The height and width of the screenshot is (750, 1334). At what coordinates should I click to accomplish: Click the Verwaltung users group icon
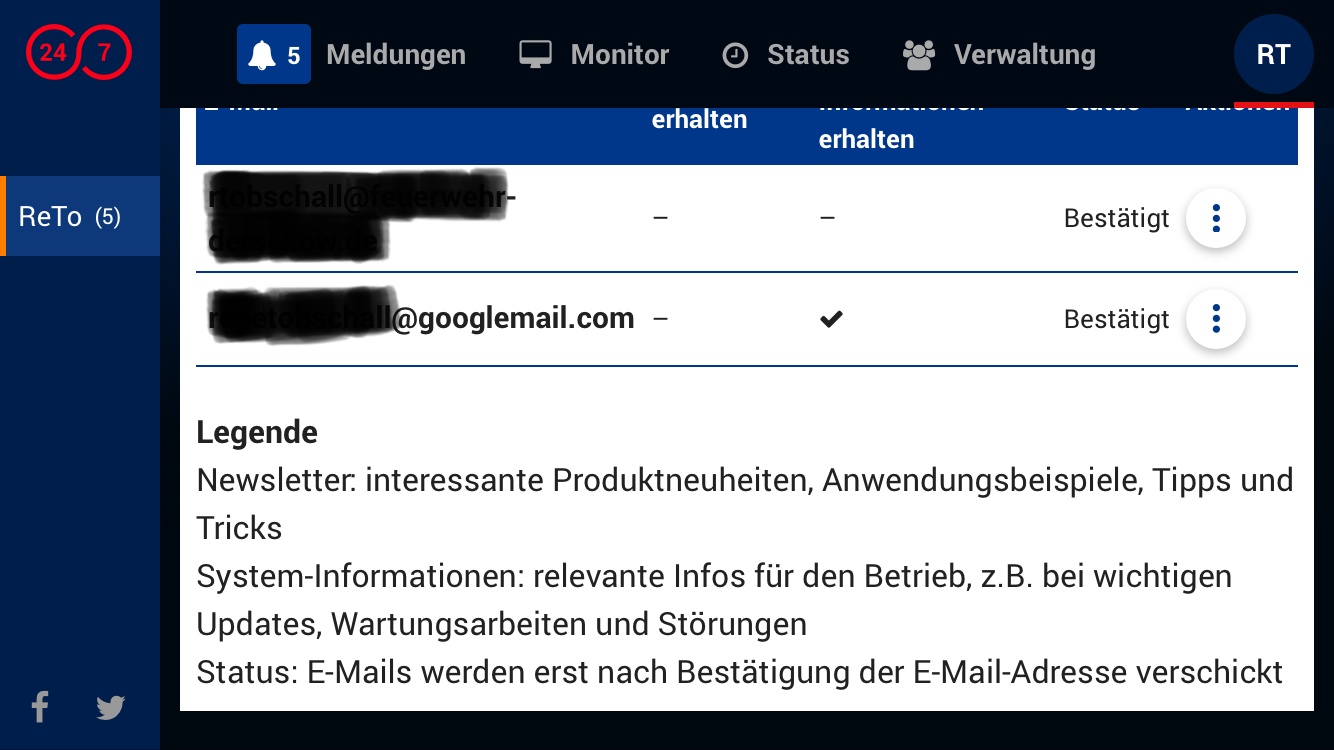pos(918,54)
